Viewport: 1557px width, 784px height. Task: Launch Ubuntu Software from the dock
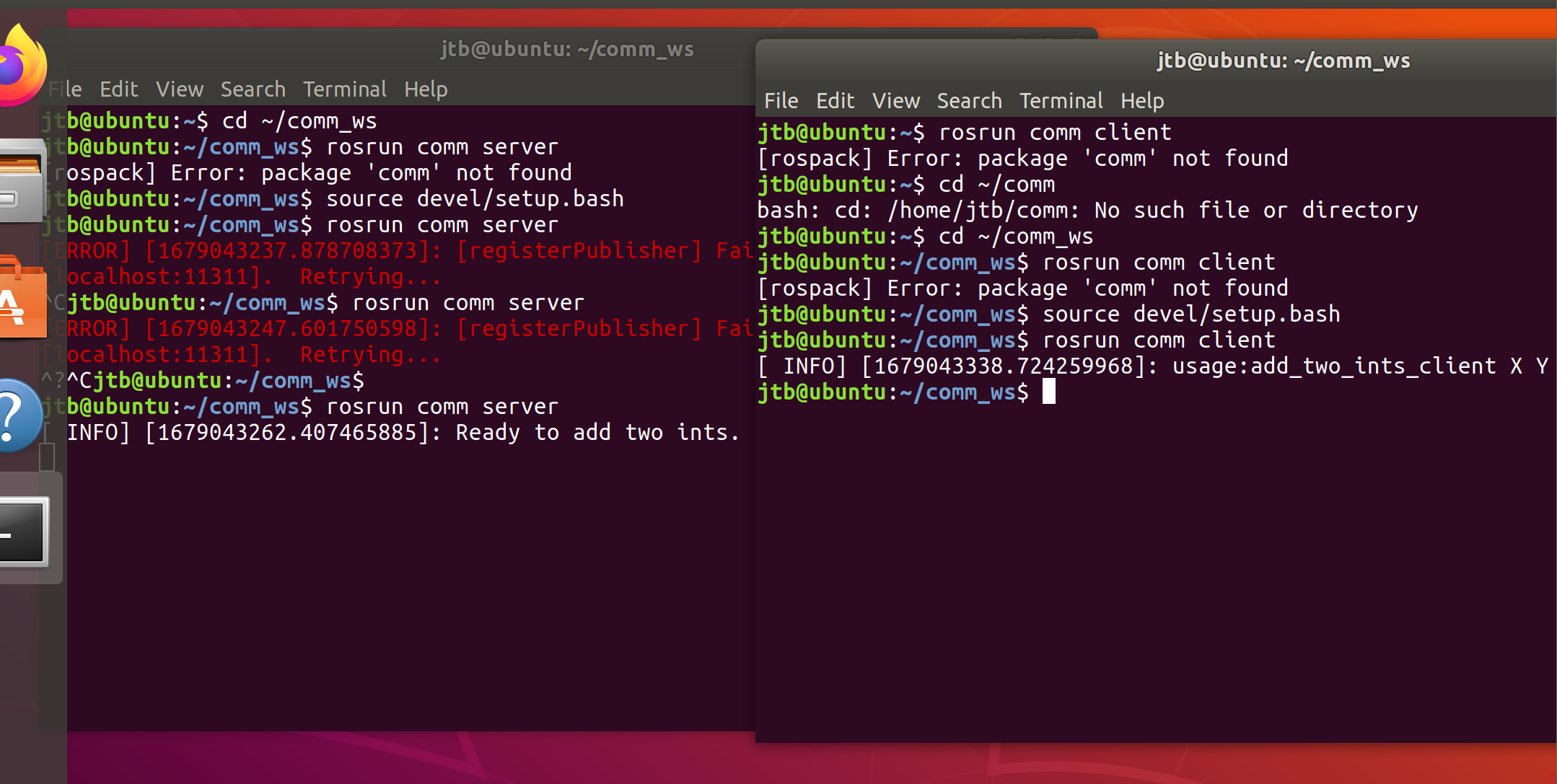click(23, 297)
